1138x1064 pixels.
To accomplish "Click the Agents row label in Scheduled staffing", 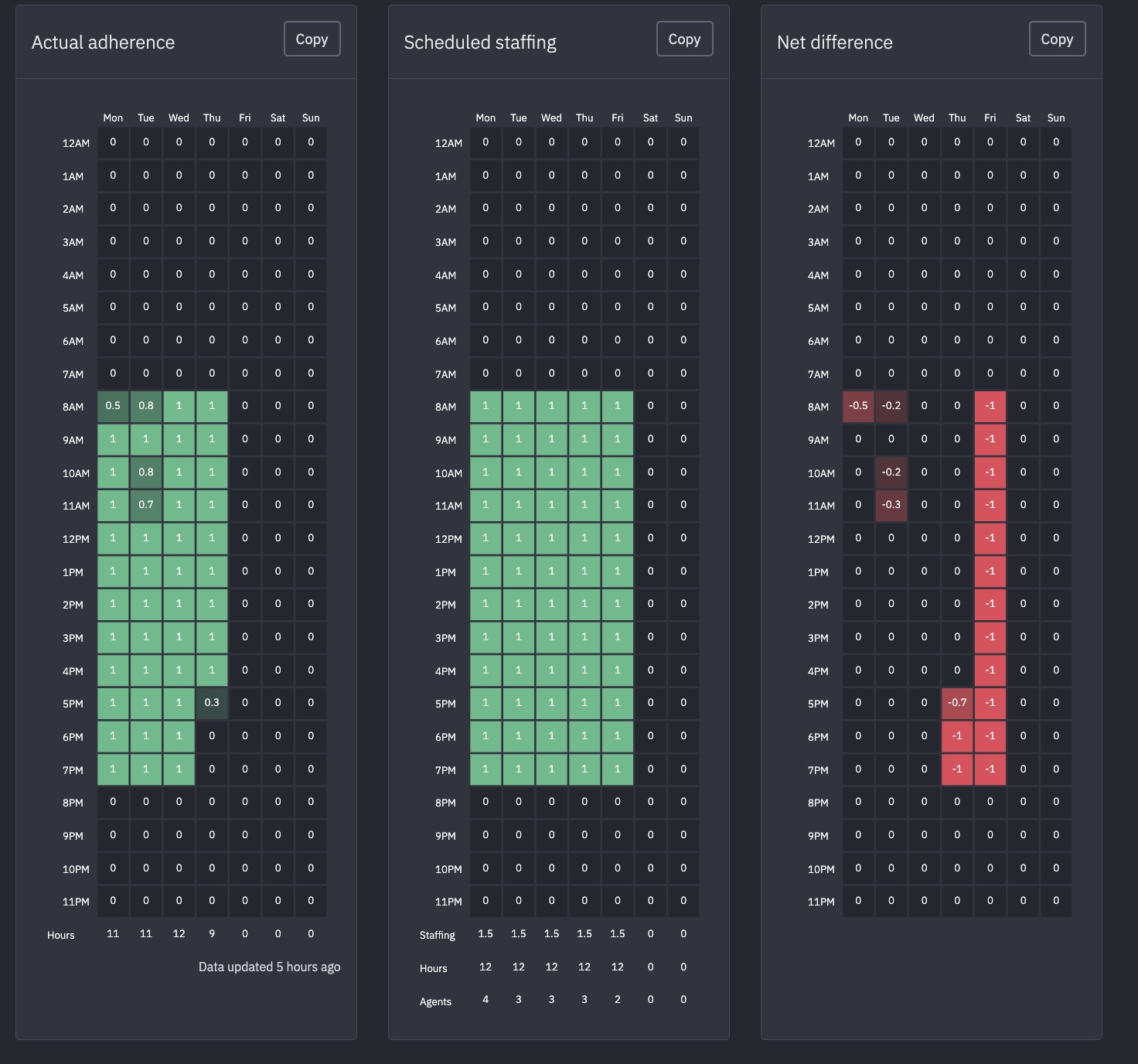I will point(435,1002).
